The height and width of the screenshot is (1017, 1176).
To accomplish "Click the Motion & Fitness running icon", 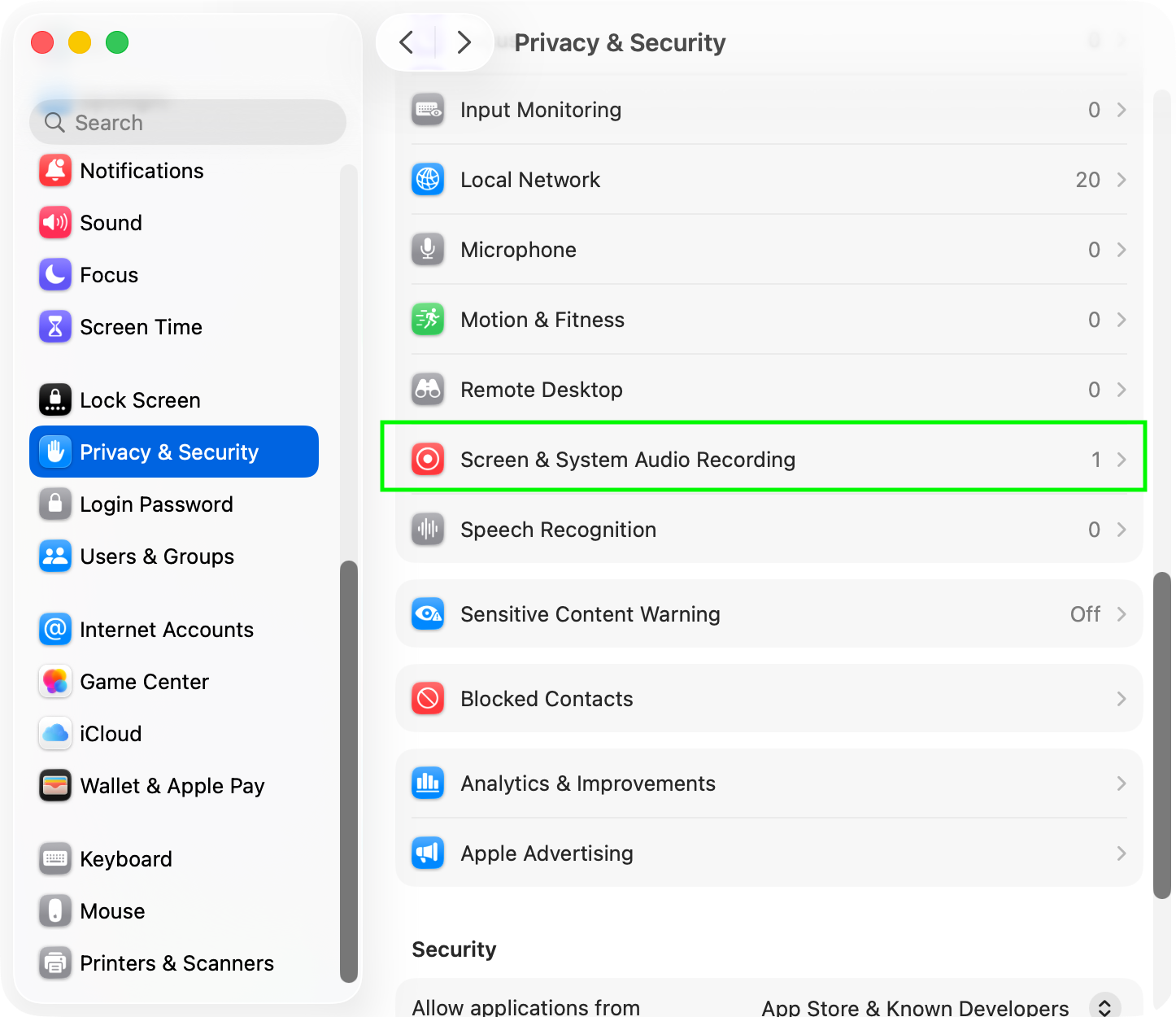I will (428, 320).
